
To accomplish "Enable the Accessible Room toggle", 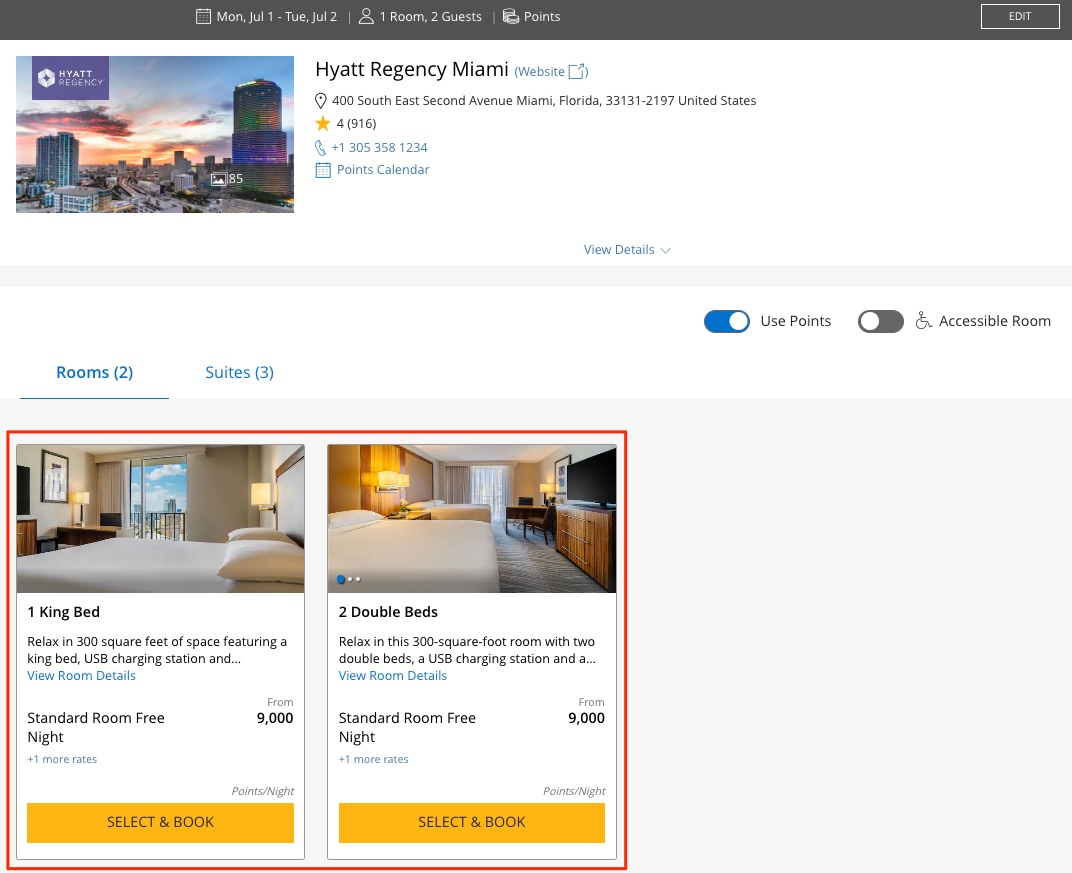I will (x=881, y=321).
